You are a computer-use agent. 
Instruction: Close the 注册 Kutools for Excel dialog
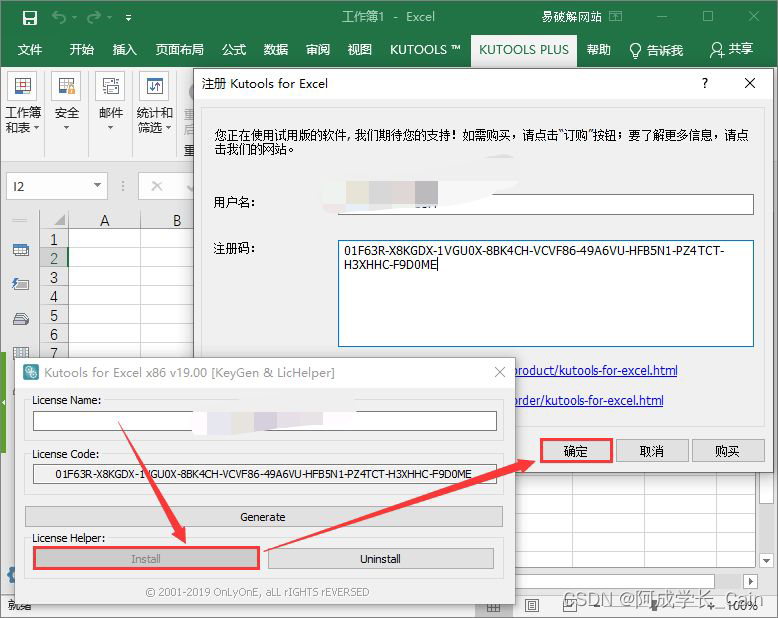point(750,83)
